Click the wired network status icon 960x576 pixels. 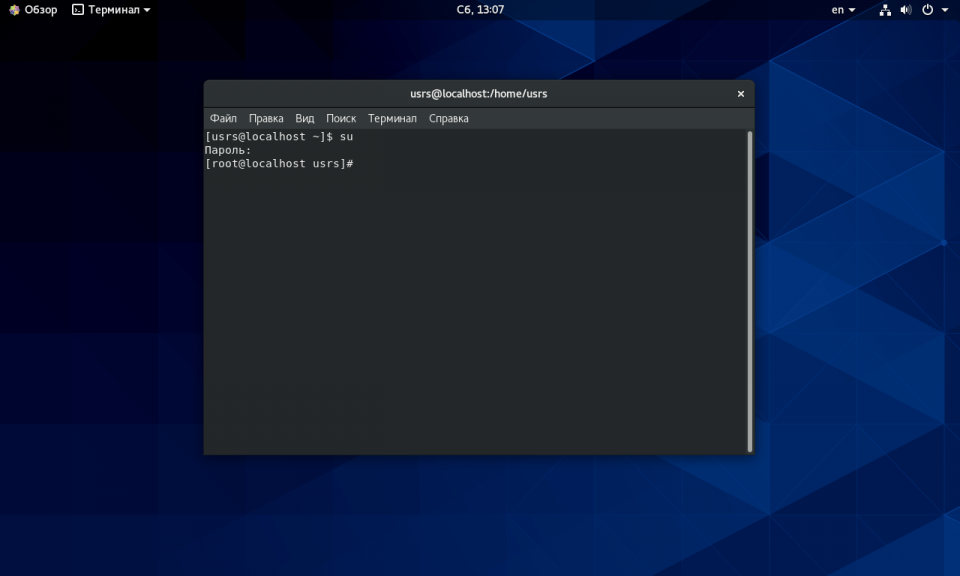point(885,10)
